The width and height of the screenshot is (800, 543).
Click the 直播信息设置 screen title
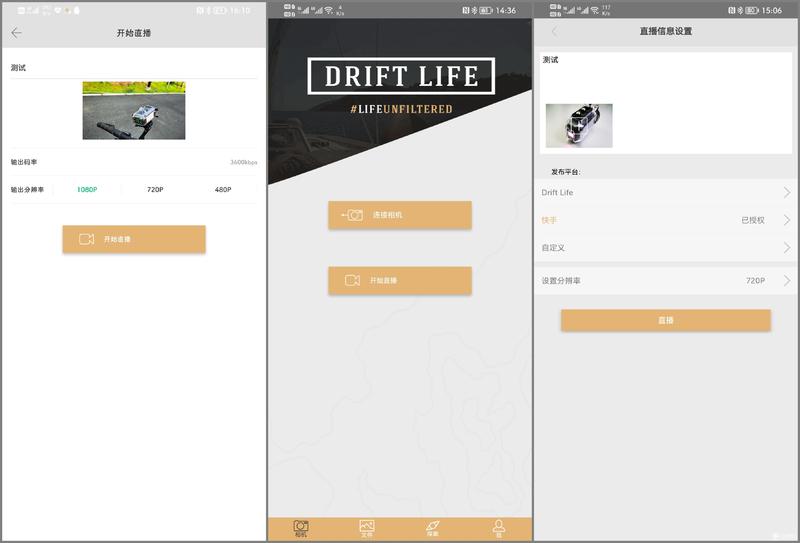[x=666, y=31]
